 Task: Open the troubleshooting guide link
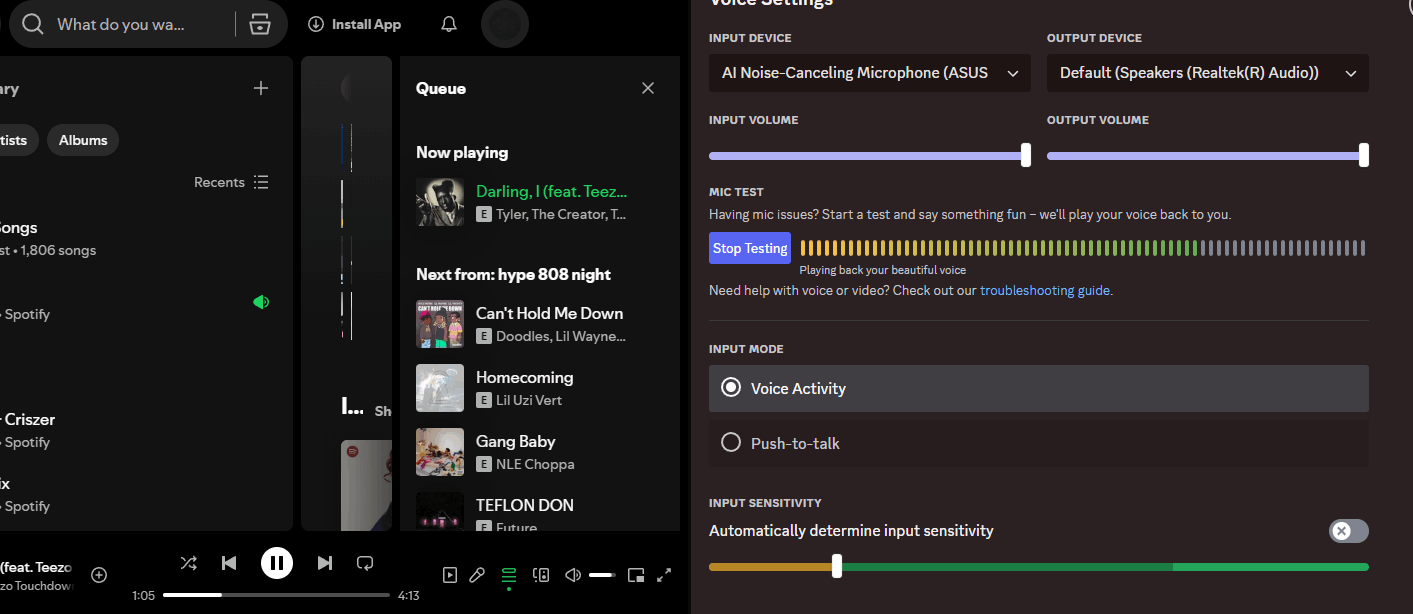1044,291
